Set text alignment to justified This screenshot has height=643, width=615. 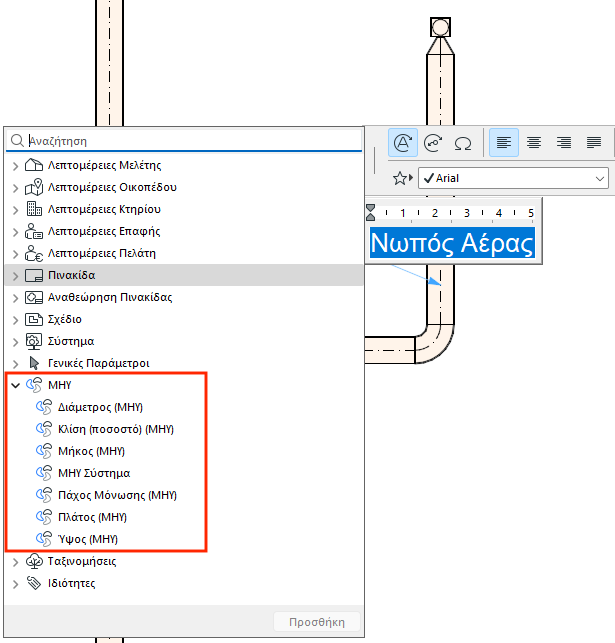tap(594, 143)
